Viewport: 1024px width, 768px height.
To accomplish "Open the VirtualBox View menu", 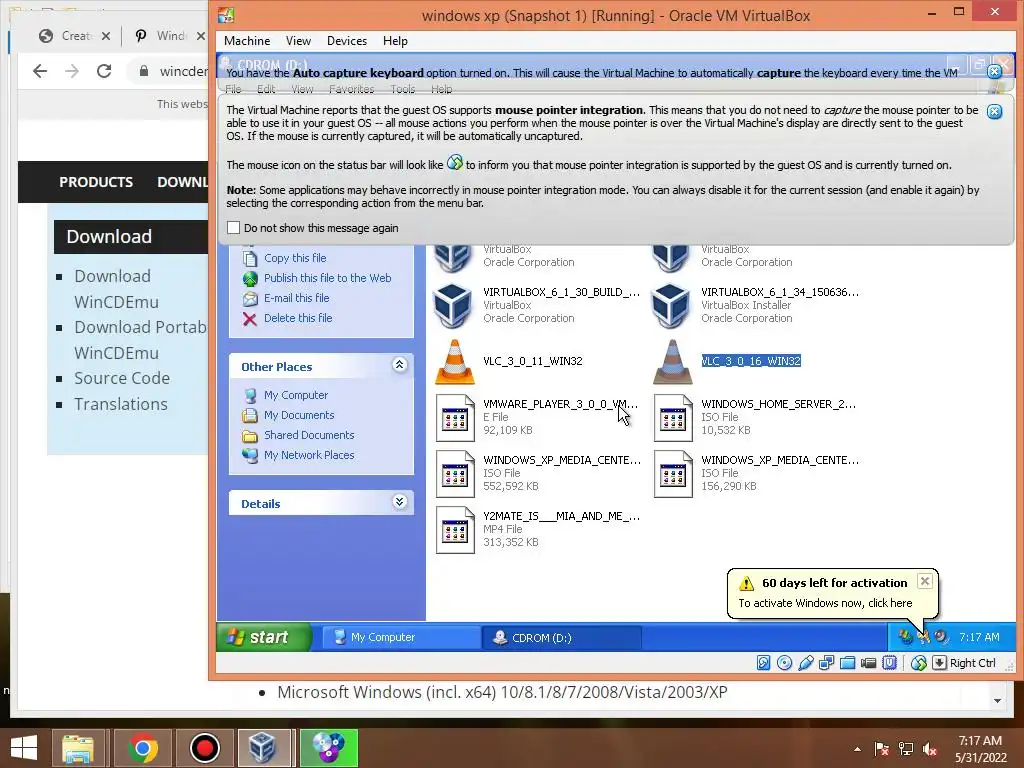I will tap(298, 40).
